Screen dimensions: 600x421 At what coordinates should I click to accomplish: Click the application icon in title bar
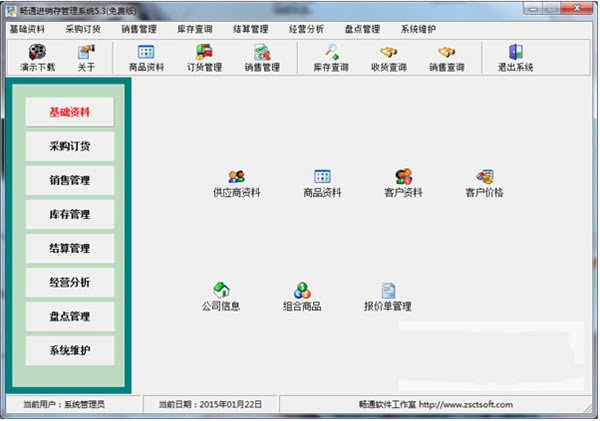11,11
